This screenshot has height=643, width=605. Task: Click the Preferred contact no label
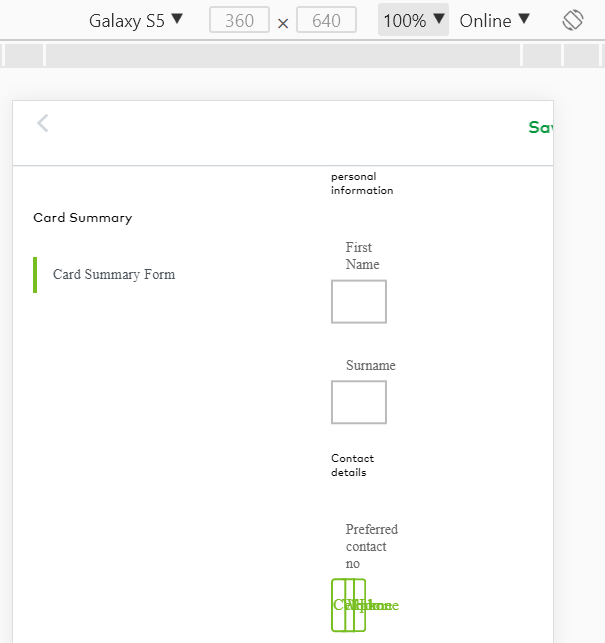371,546
